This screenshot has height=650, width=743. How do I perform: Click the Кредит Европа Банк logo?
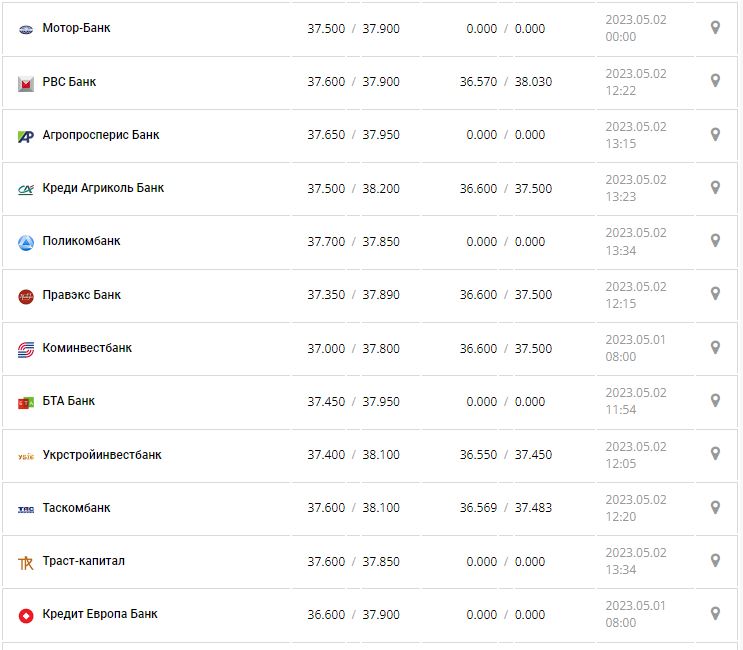26,615
